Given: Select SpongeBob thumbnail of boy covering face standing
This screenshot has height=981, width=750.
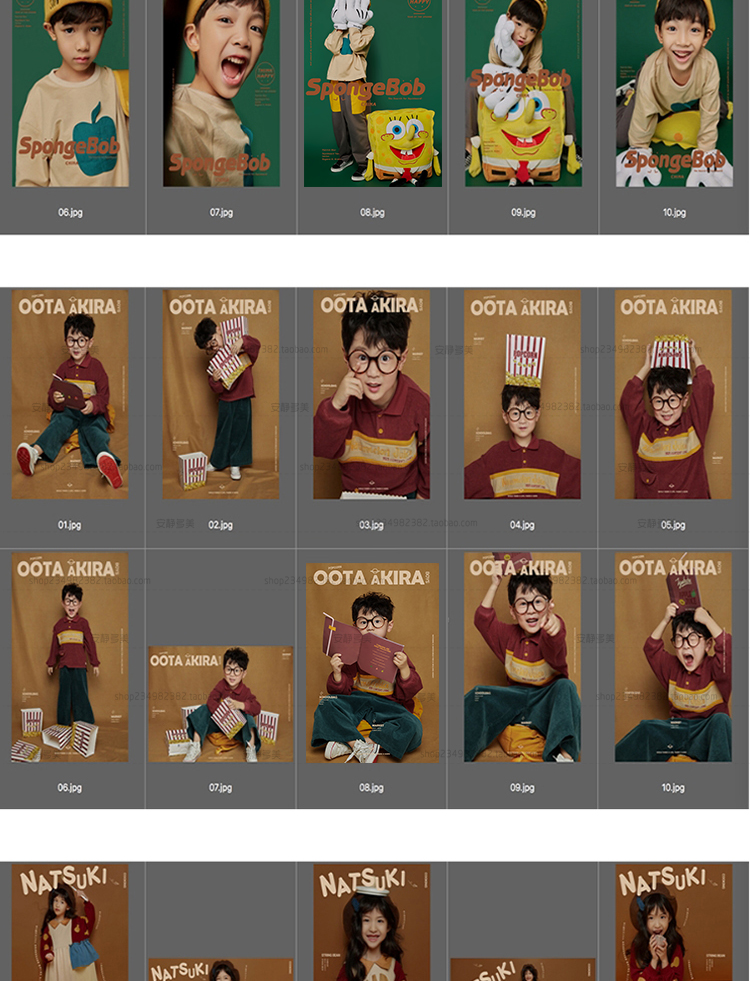Looking at the screenshot, I should click(373, 93).
